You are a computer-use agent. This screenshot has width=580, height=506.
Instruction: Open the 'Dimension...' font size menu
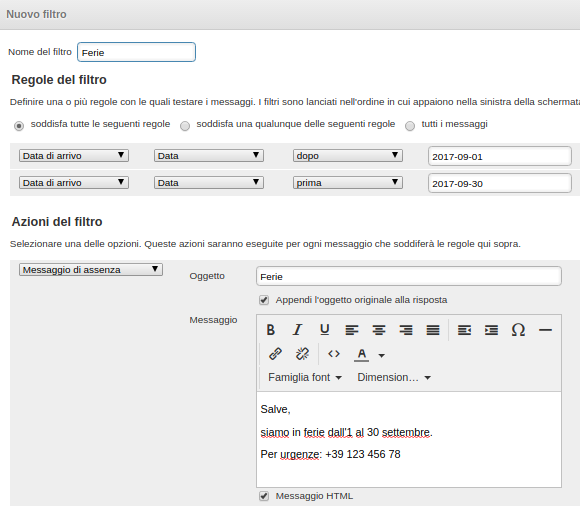pos(394,378)
